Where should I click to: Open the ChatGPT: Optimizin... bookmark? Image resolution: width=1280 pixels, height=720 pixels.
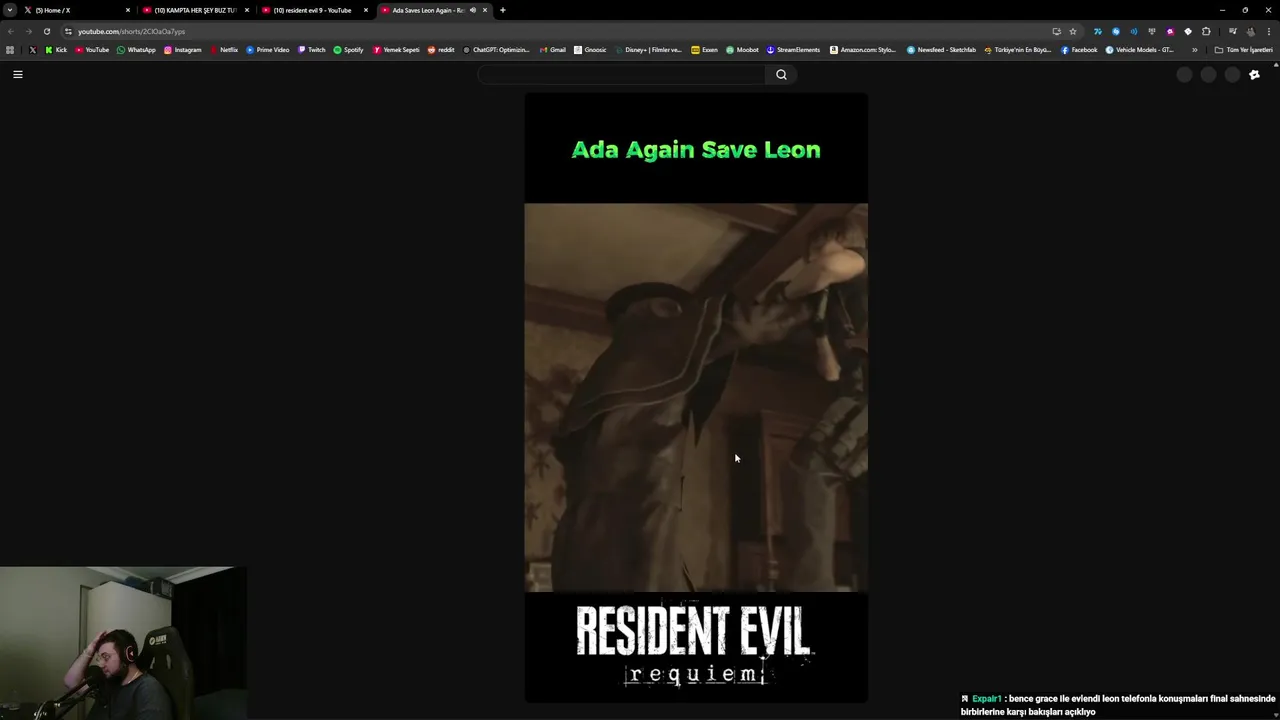point(496,49)
